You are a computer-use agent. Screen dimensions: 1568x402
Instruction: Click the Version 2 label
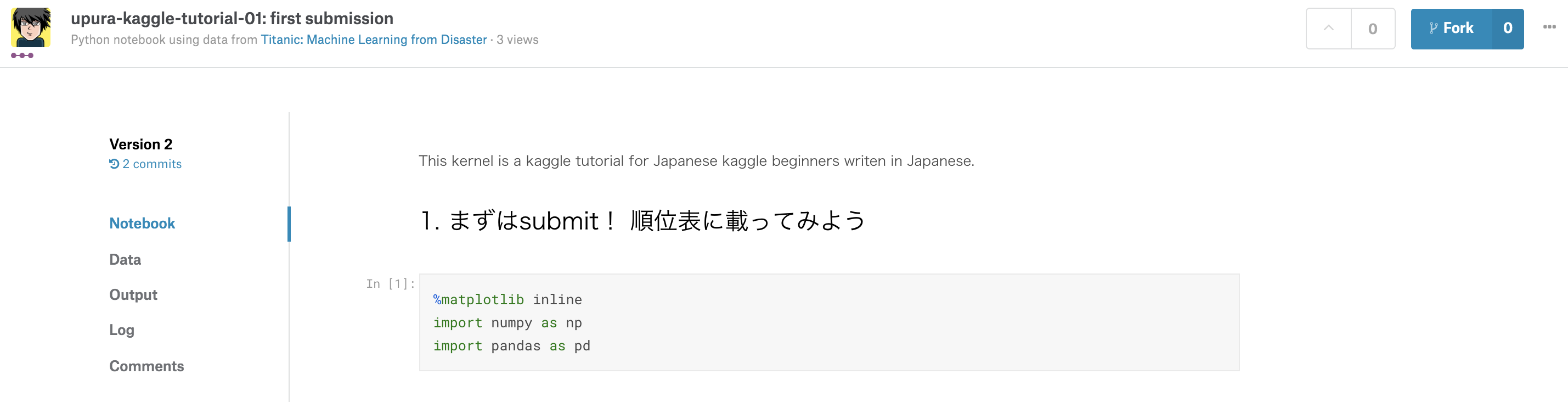tap(140, 144)
